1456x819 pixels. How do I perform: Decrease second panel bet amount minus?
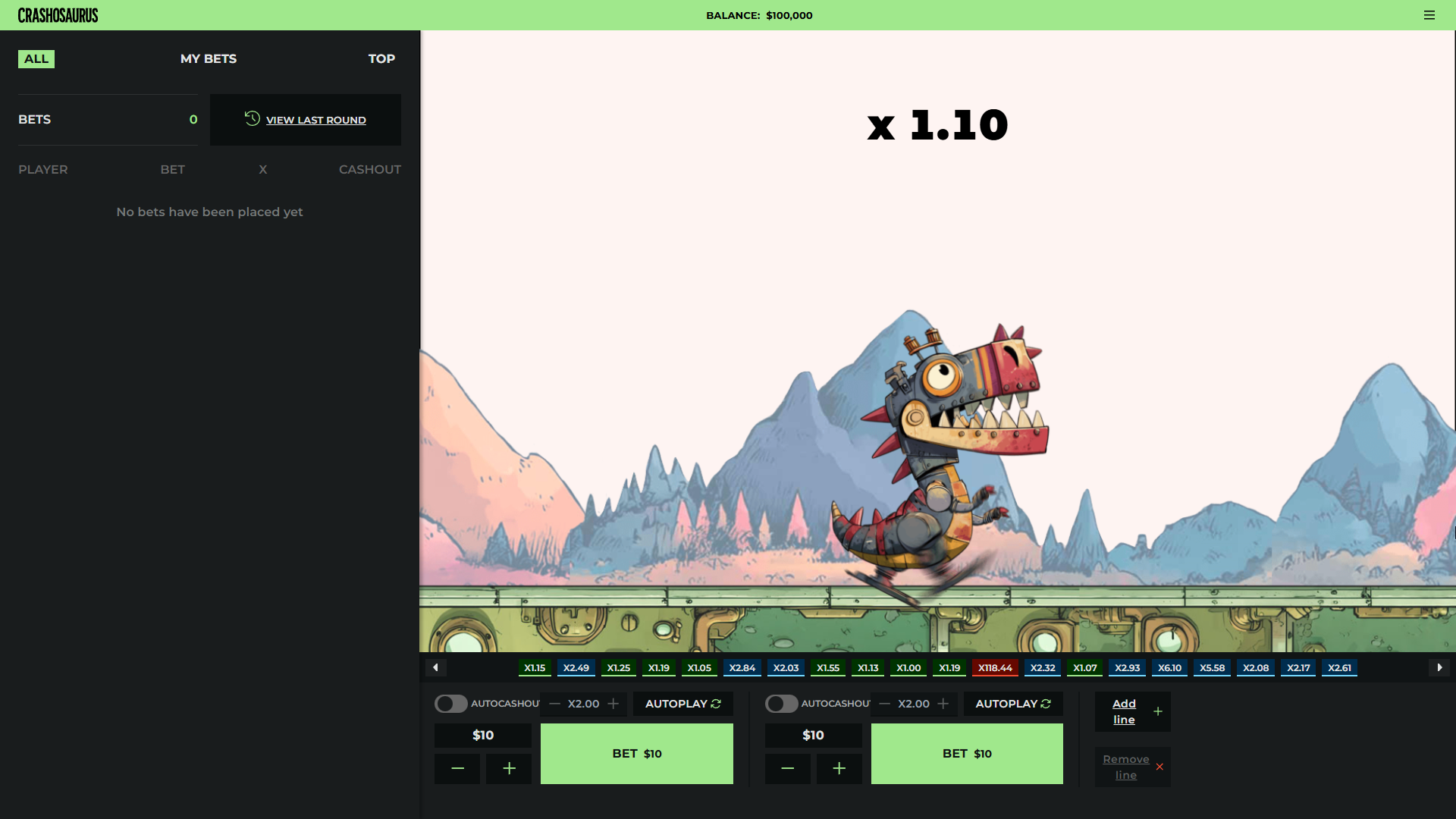click(787, 768)
